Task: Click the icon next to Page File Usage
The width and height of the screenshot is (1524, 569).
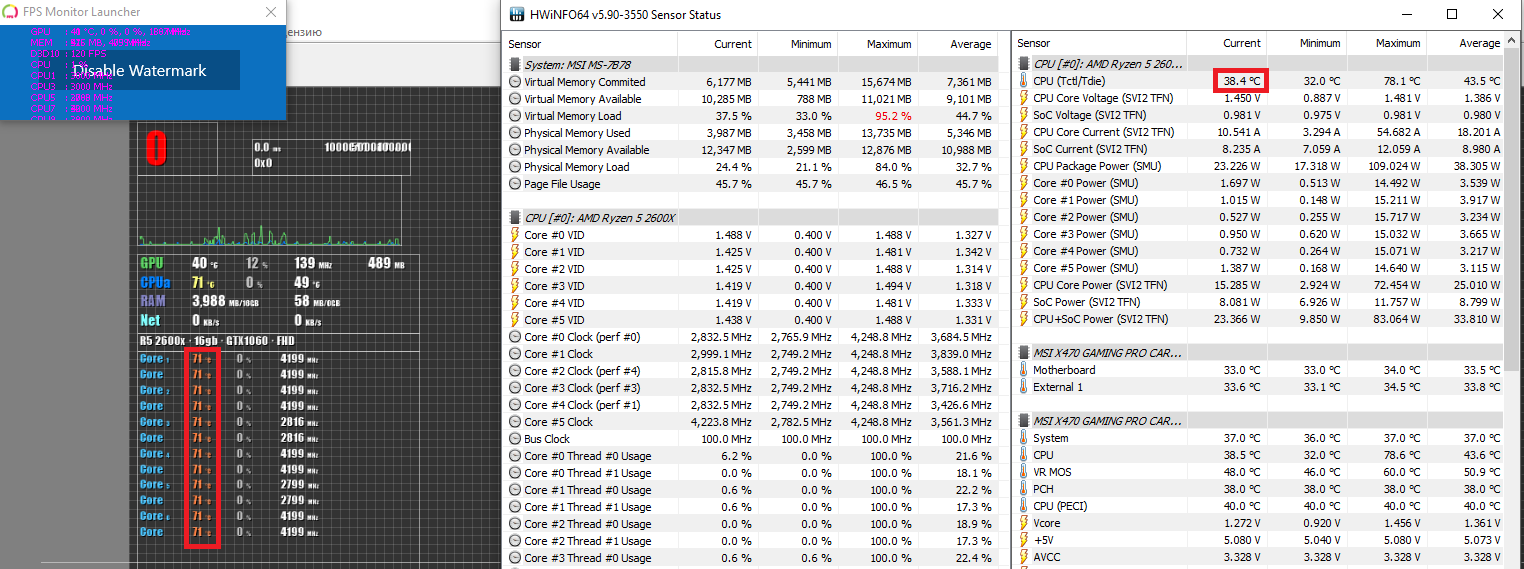Action: point(515,184)
